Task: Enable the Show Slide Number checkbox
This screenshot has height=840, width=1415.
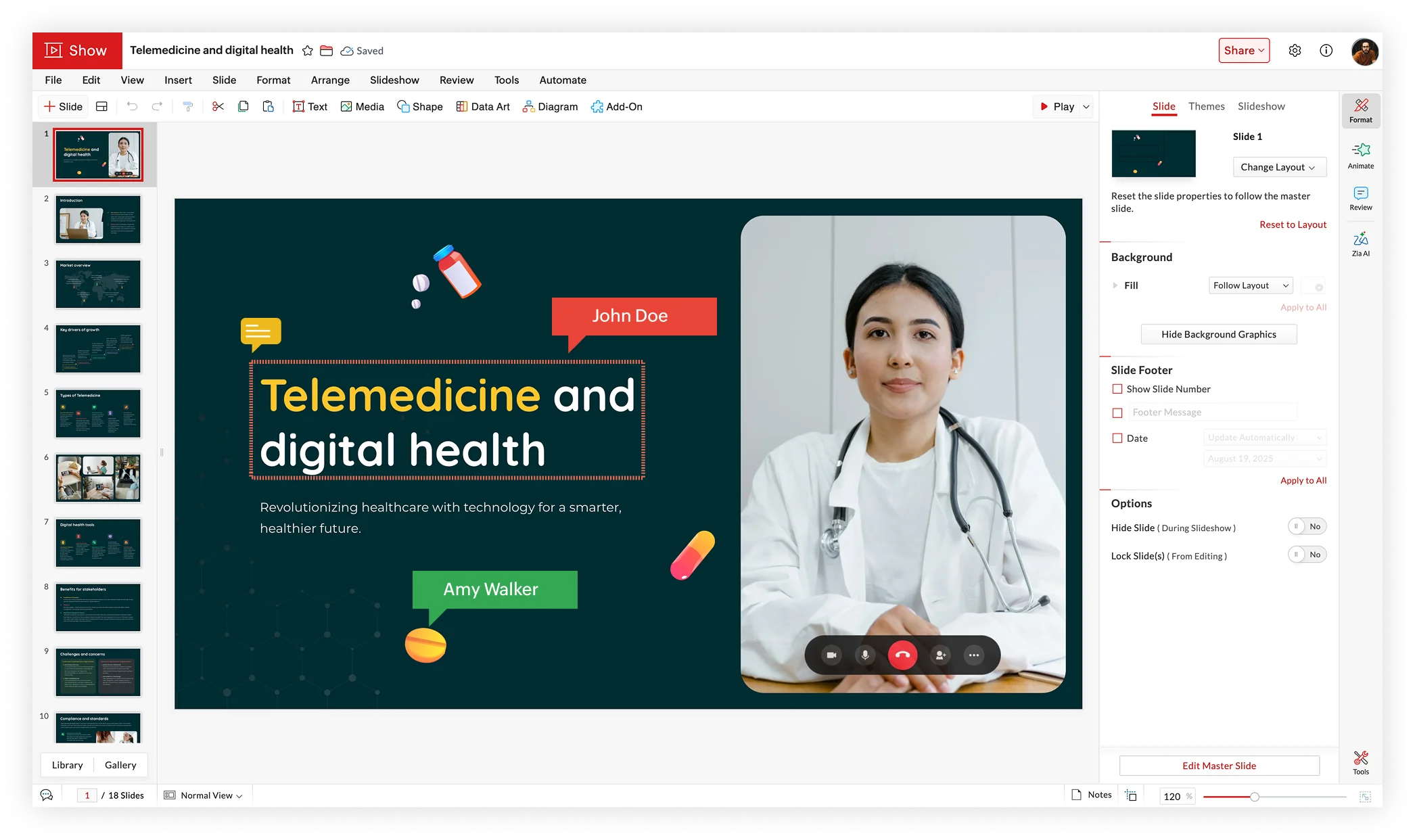Action: [x=1117, y=389]
